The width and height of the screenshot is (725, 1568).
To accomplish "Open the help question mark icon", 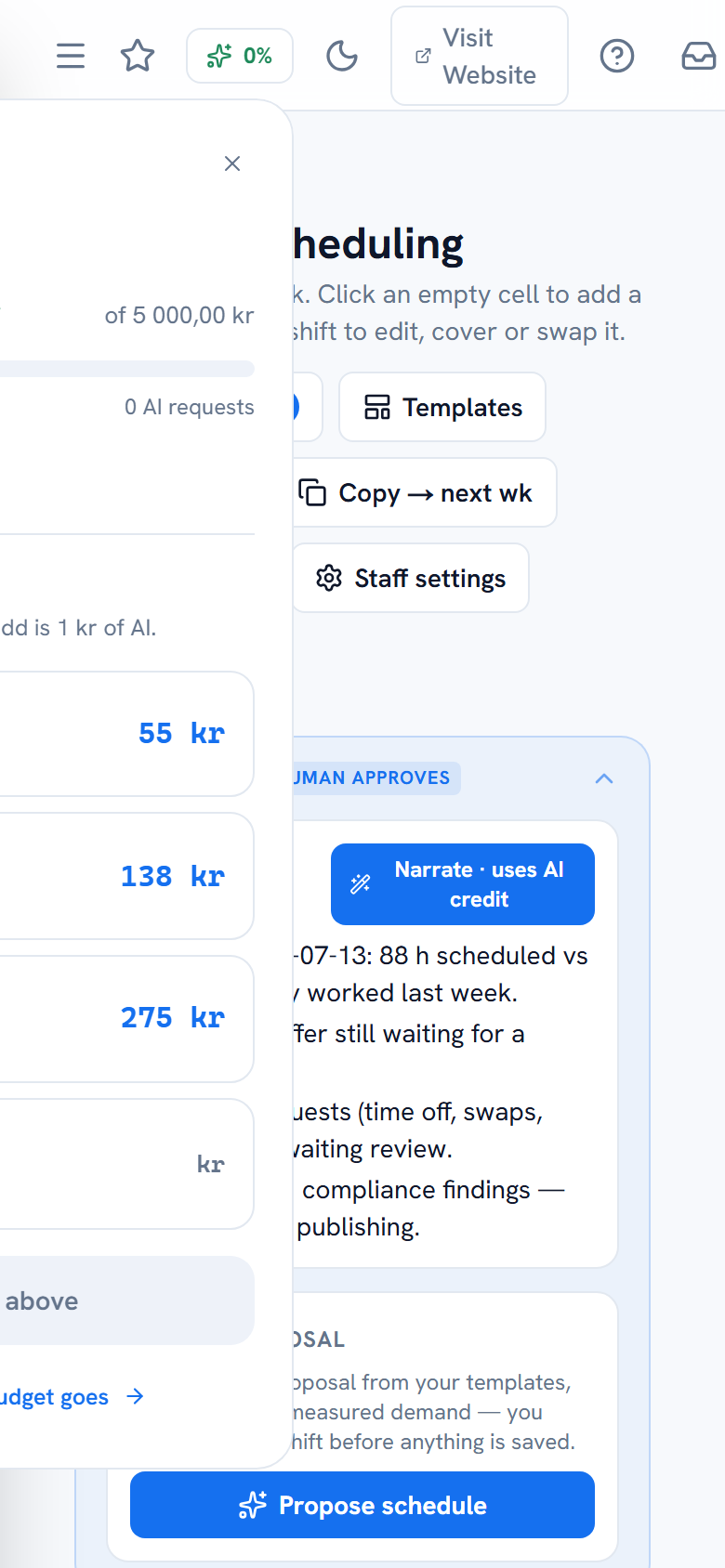I will pos(617,56).
